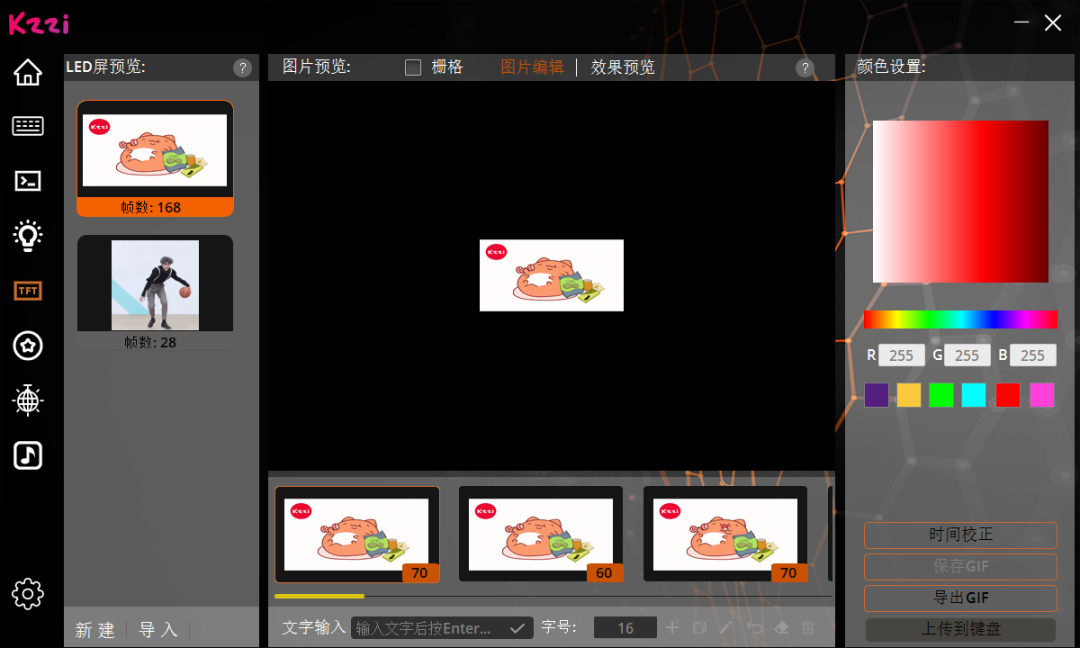Open the Home page icon in sidebar
Screen dimensions: 1080x648
pos(28,72)
